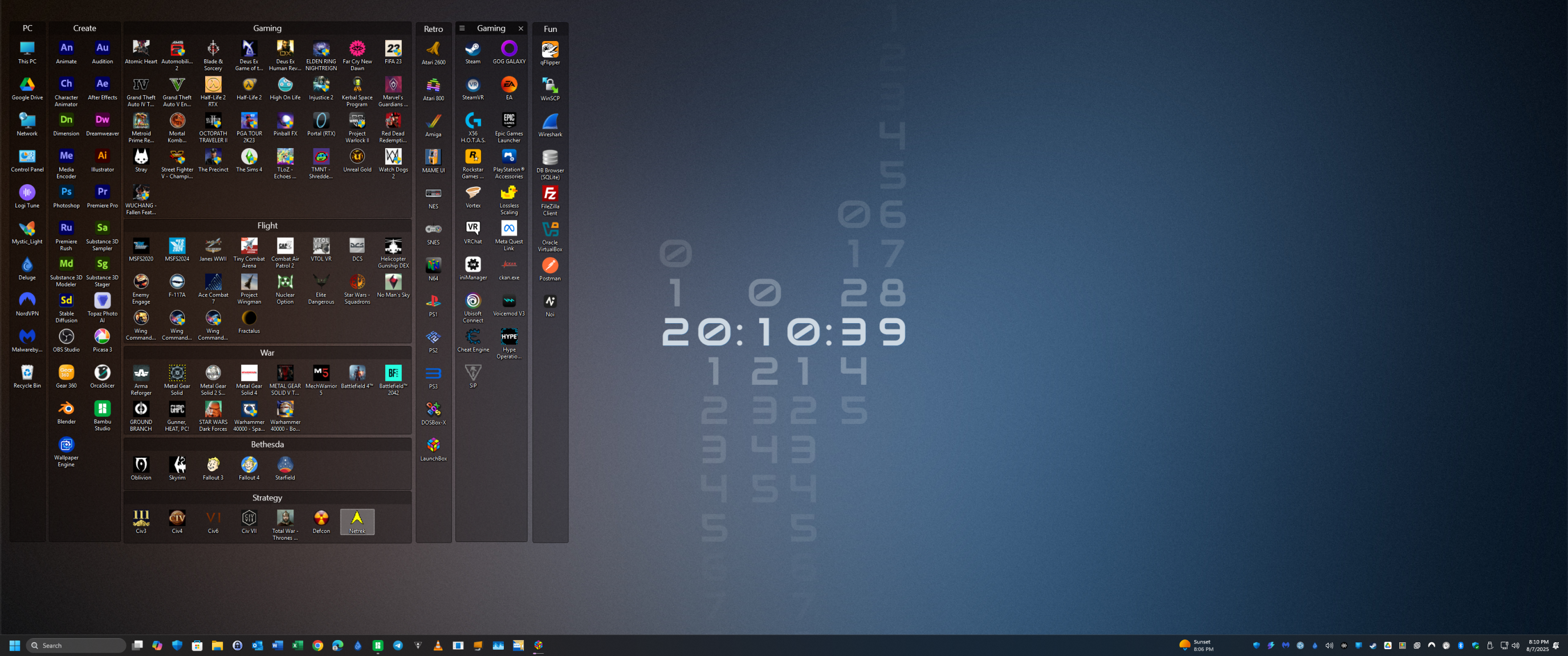Launch MechWarrior 5 icon
1568x656 pixels.
[321, 380]
